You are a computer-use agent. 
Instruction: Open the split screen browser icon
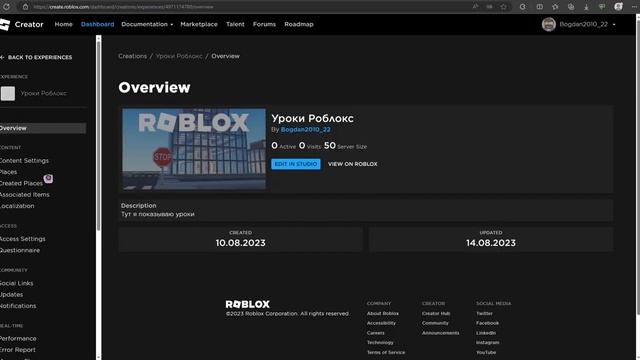(540, 7)
